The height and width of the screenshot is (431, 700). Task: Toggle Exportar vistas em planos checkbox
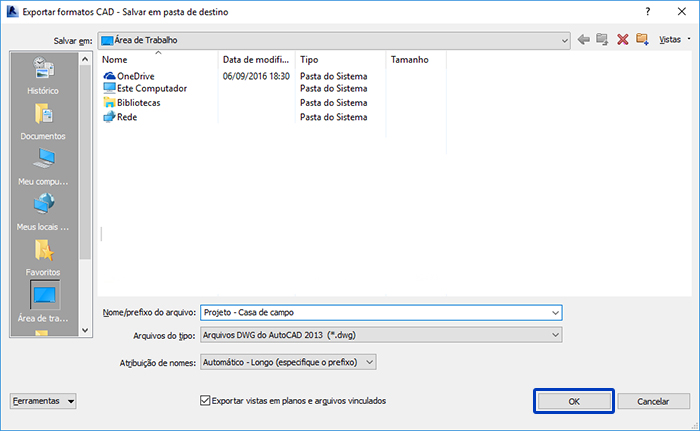[205, 401]
